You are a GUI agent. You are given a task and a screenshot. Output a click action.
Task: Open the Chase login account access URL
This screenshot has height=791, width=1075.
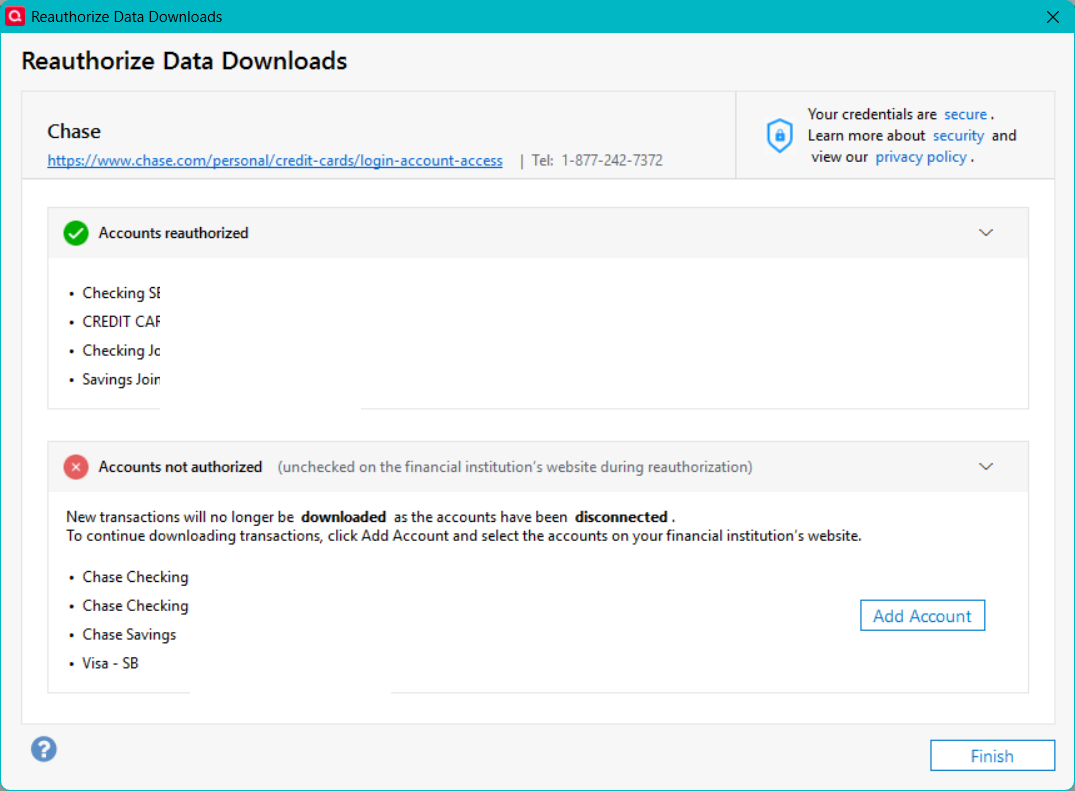[275, 160]
